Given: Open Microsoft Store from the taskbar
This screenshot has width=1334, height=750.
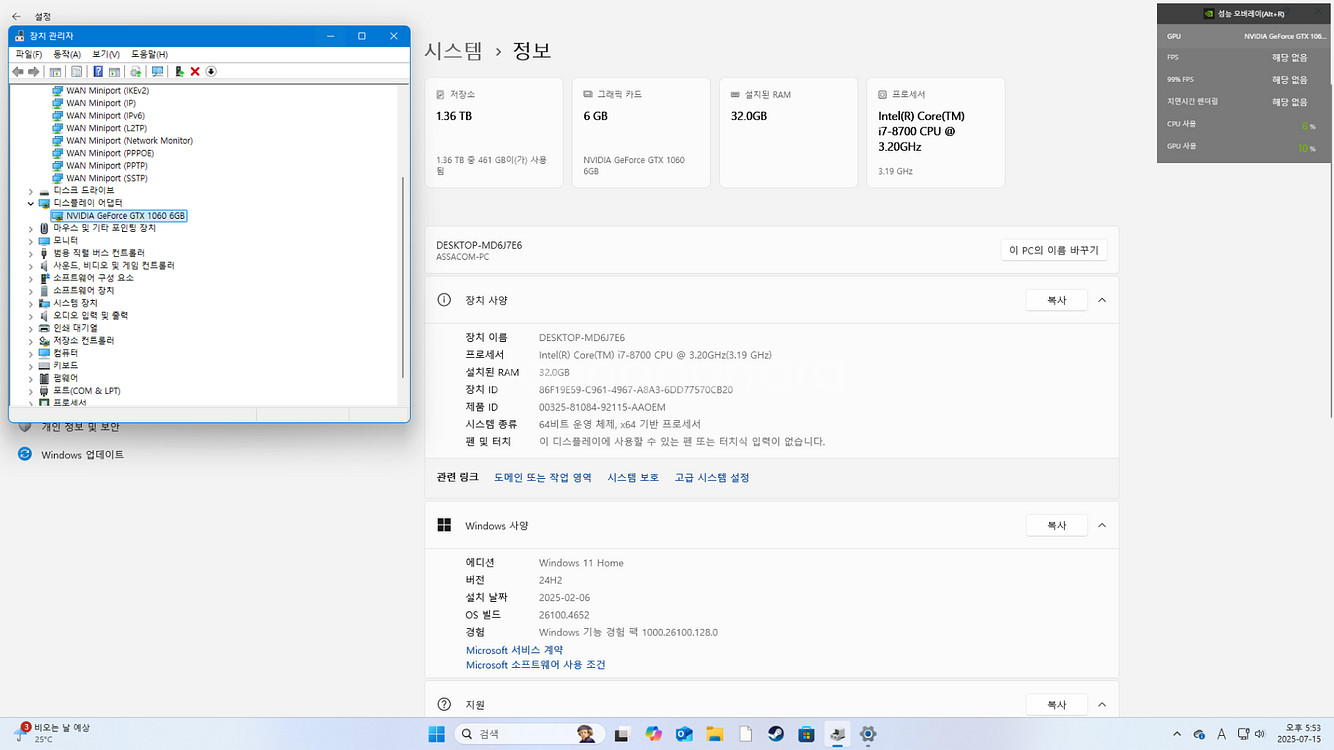Looking at the screenshot, I should click(806, 734).
